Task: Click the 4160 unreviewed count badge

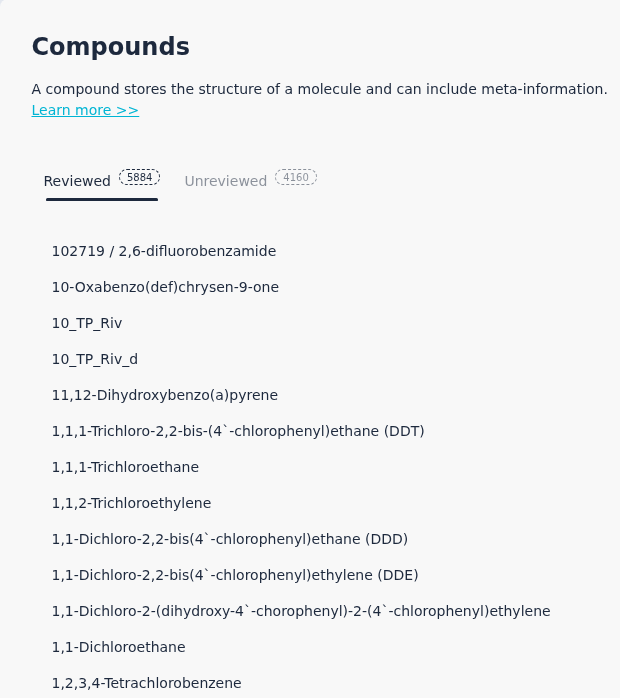Action: point(296,177)
